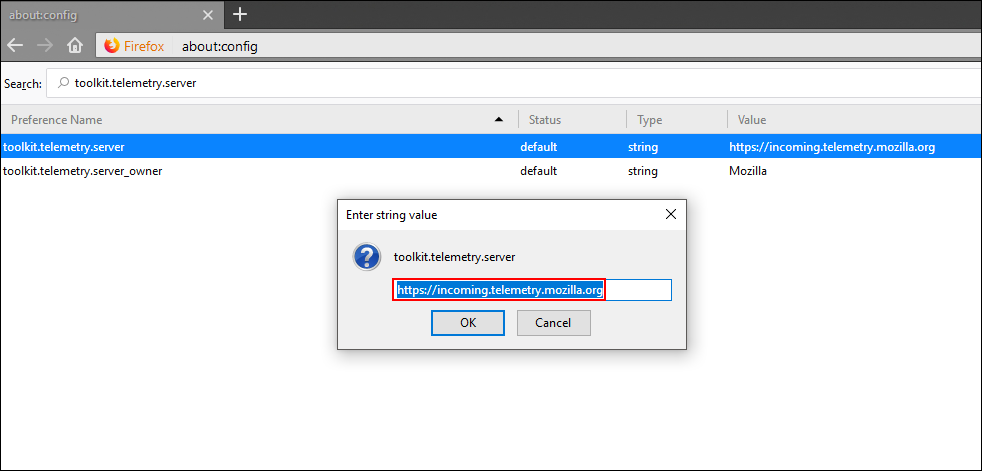
Task: Click the Mozilla value cell
Action: coord(748,170)
